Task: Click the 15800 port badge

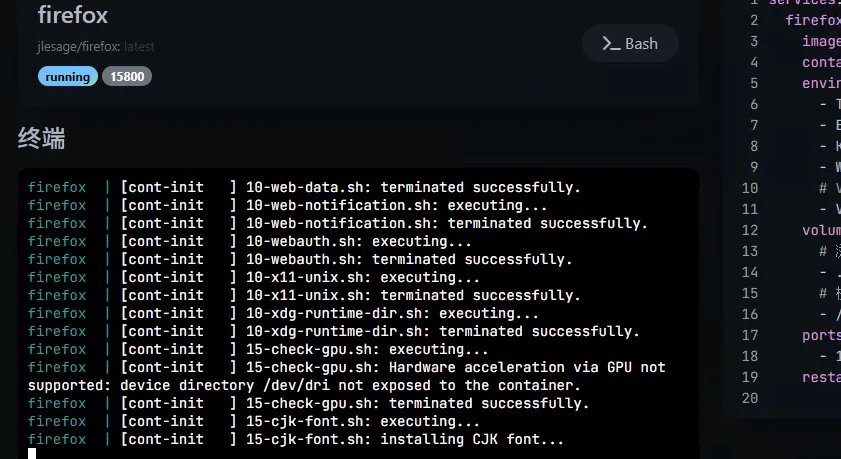Action: click(x=127, y=76)
